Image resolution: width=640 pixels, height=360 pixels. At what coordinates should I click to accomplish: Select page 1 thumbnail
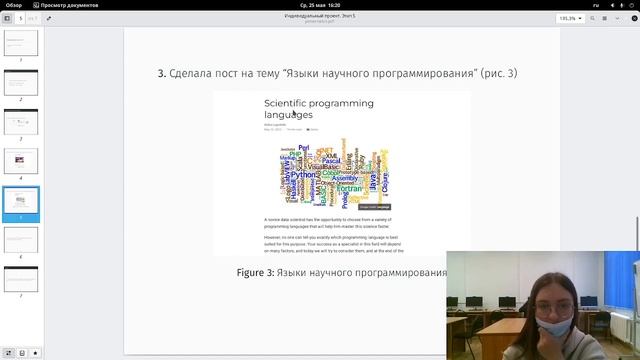(21, 43)
